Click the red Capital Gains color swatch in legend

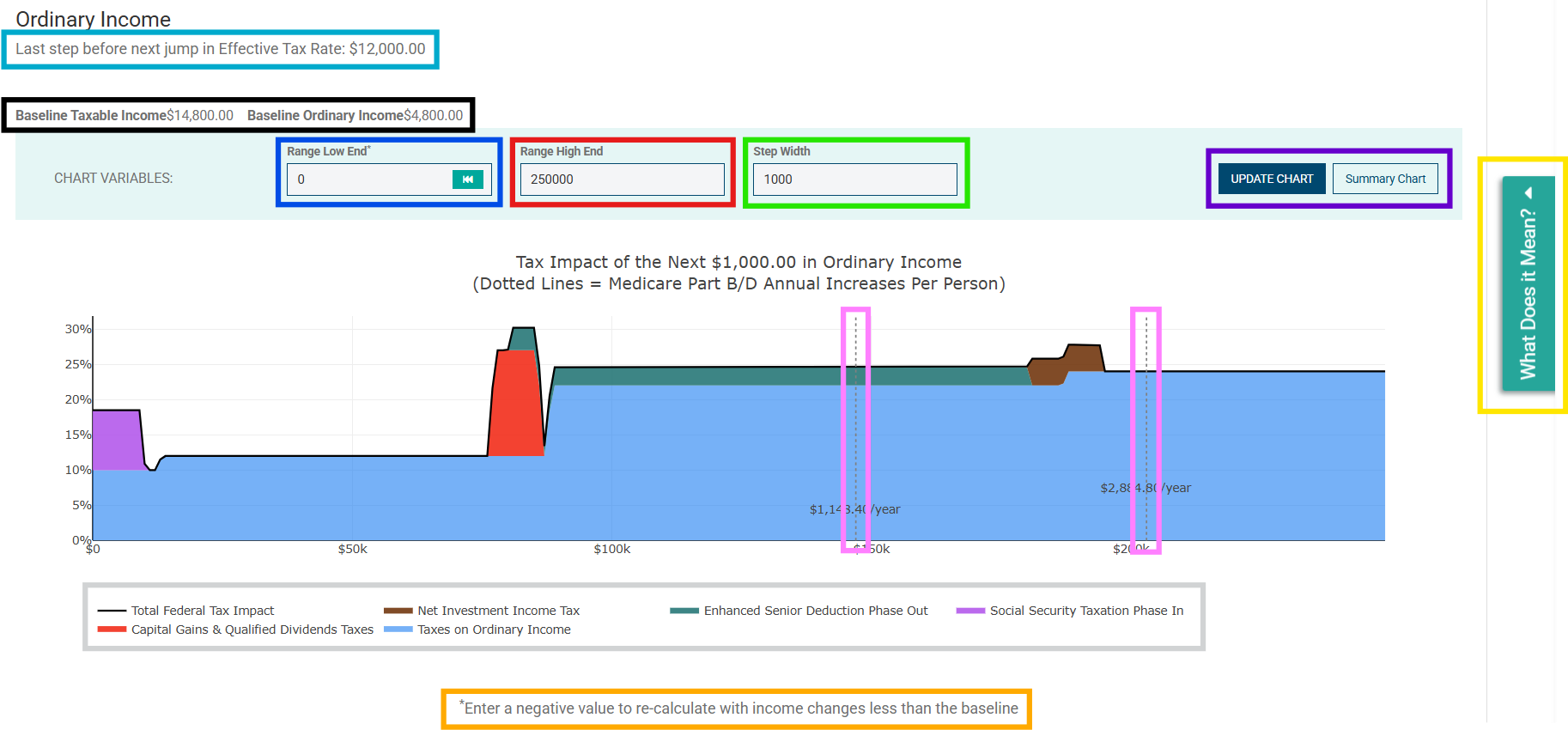[112, 630]
